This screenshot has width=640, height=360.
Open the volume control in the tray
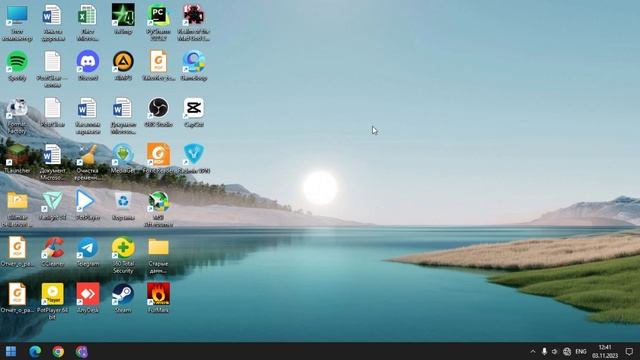554,351
